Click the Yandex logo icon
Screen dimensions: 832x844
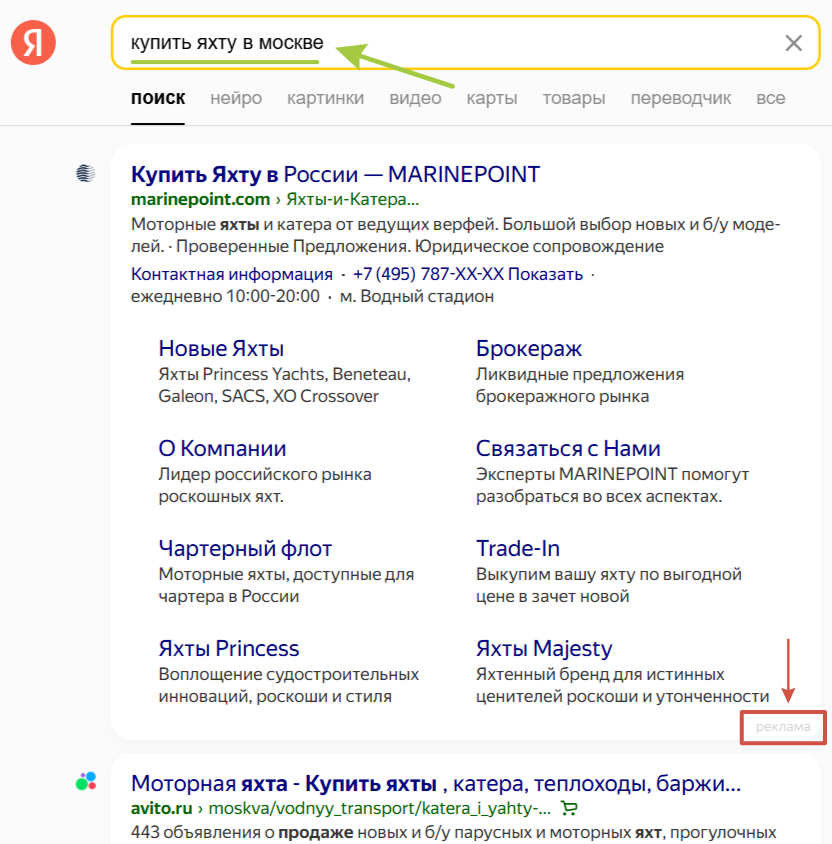(x=32, y=42)
